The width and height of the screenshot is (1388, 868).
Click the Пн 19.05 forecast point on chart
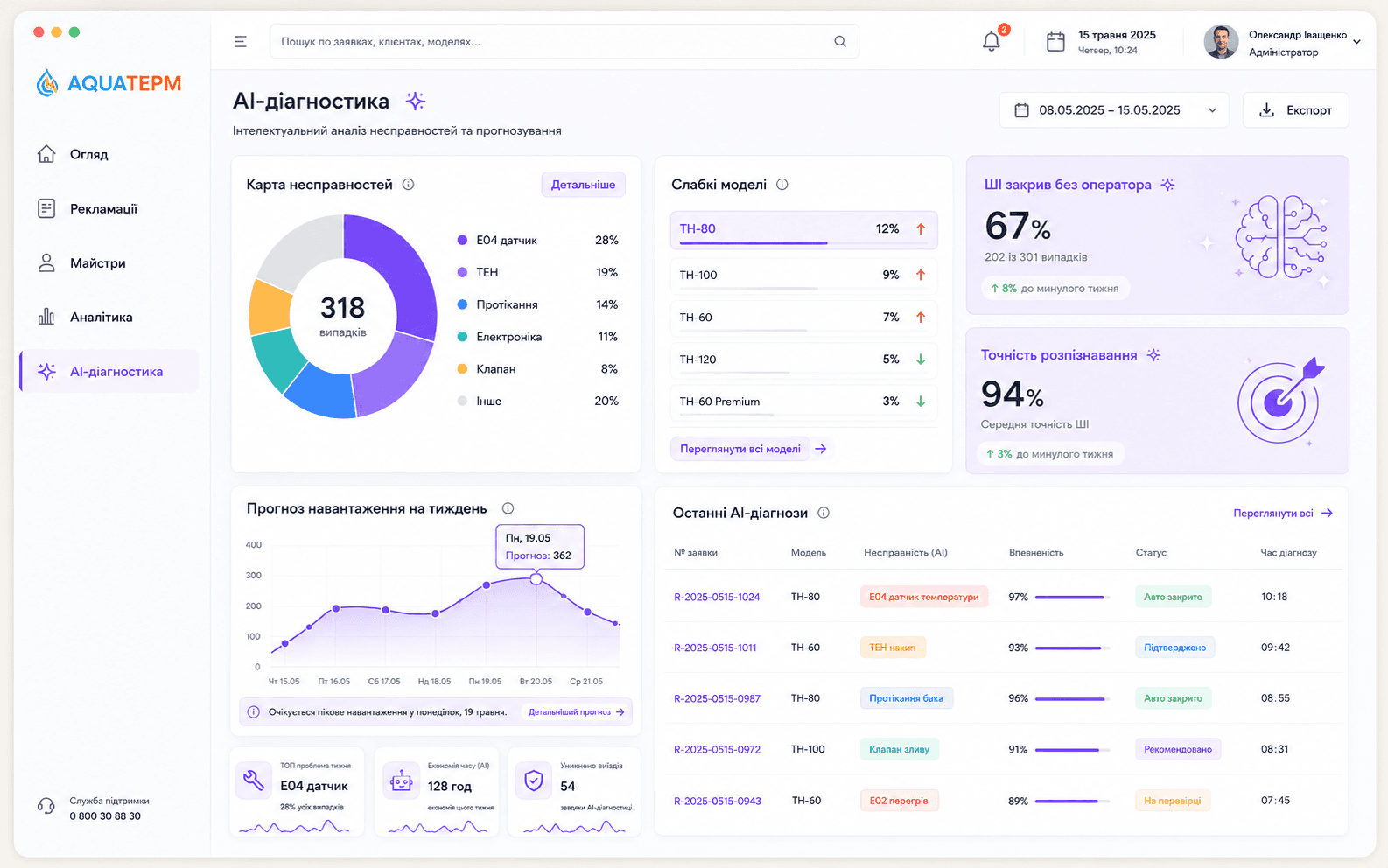(536, 579)
